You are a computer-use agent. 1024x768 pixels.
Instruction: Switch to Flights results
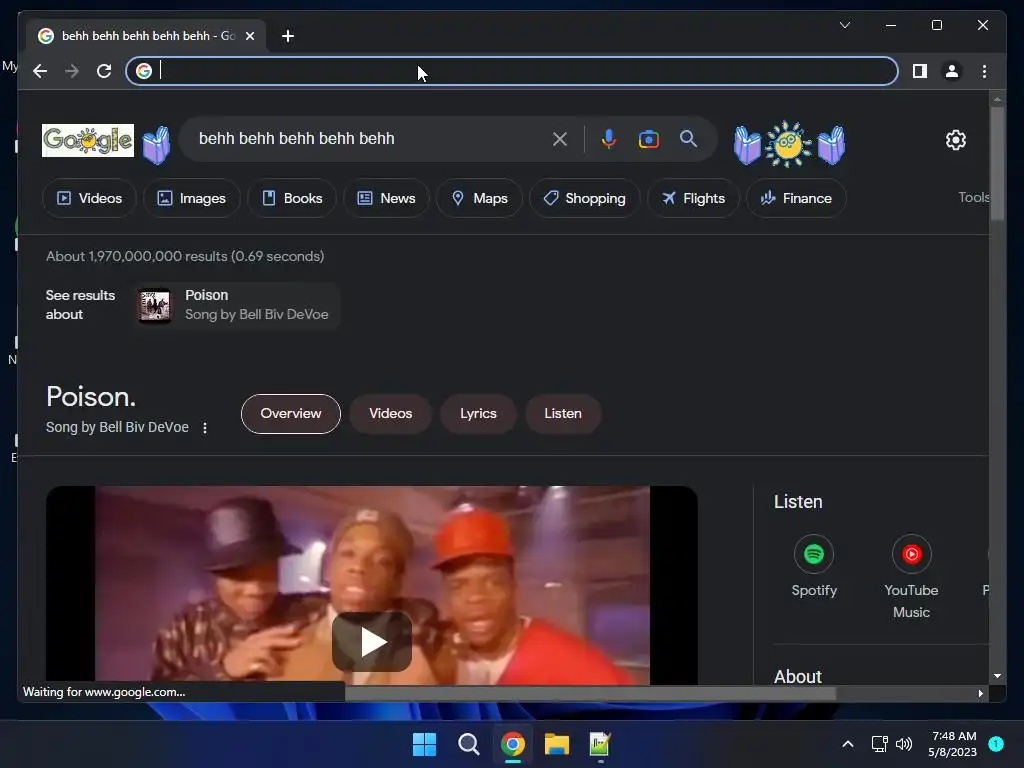tap(693, 198)
